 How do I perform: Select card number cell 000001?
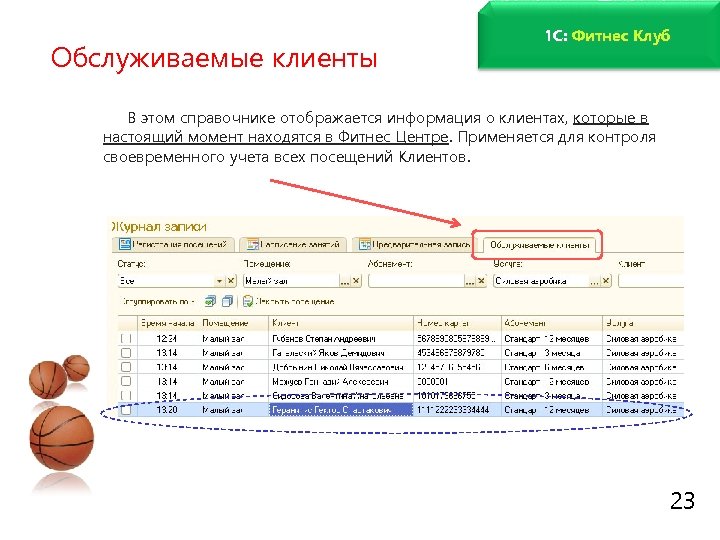pyautogui.click(x=457, y=382)
